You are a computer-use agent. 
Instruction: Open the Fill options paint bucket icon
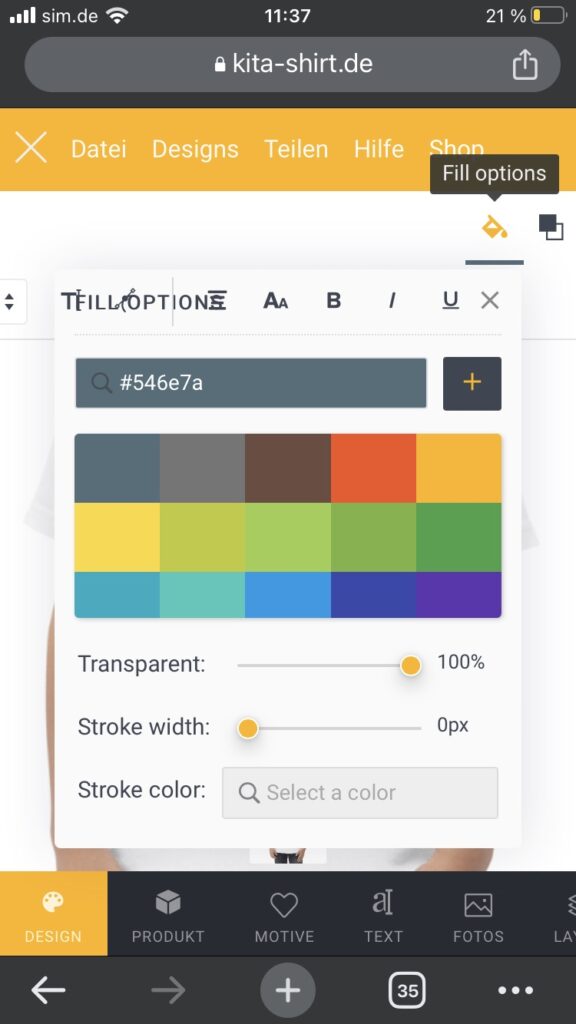coord(494,227)
